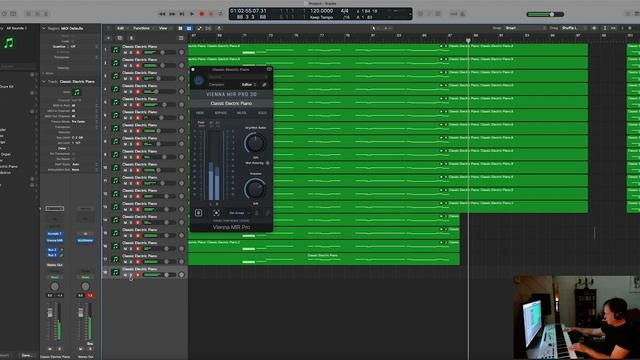Click the pan knob of track 2
The image size is (640, 360).
pyautogui.click(x=182, y=65)
